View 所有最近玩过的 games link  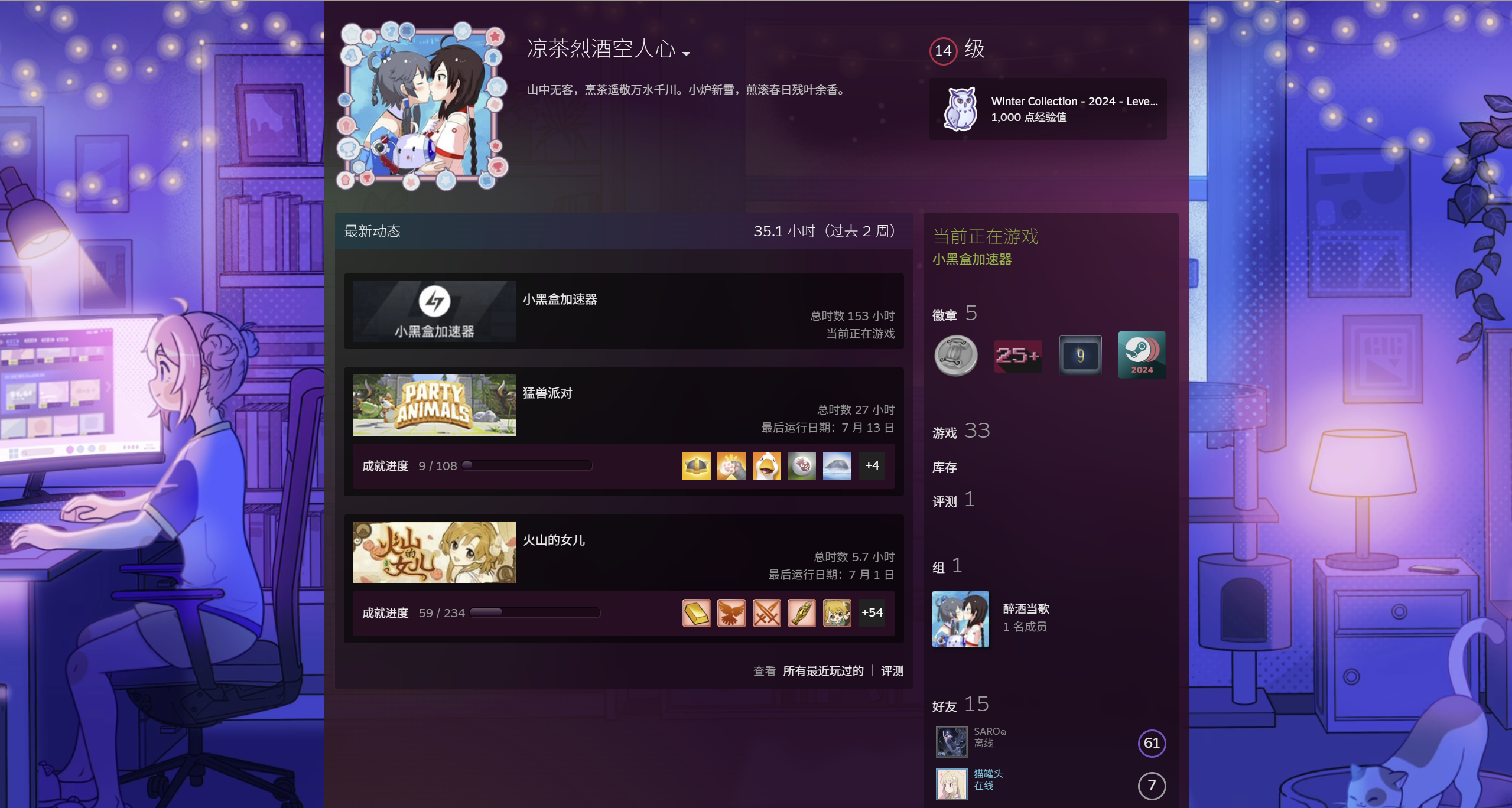tap(823, 671)
